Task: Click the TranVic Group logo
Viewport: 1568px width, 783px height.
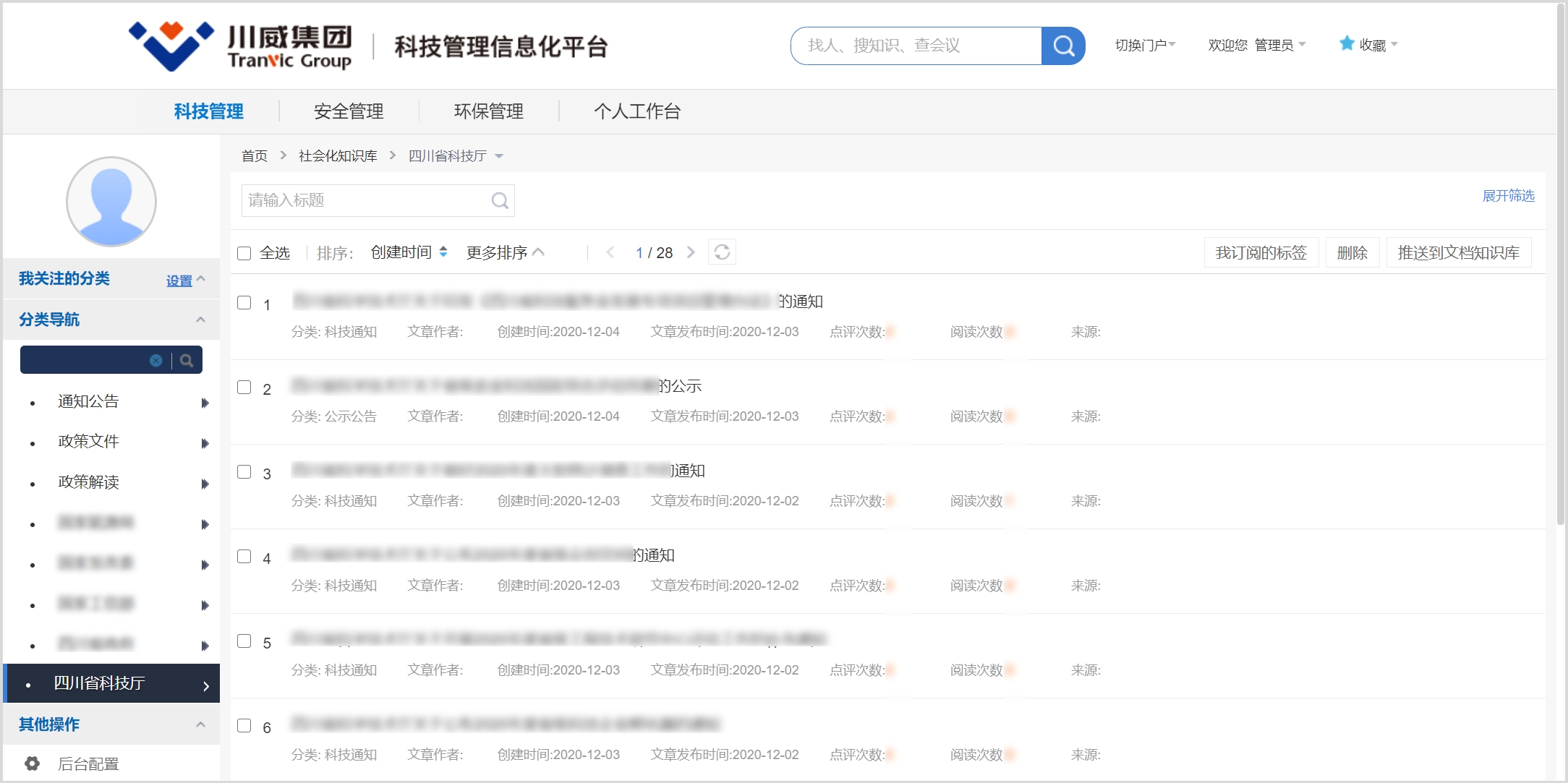Action: pos(240,46)
